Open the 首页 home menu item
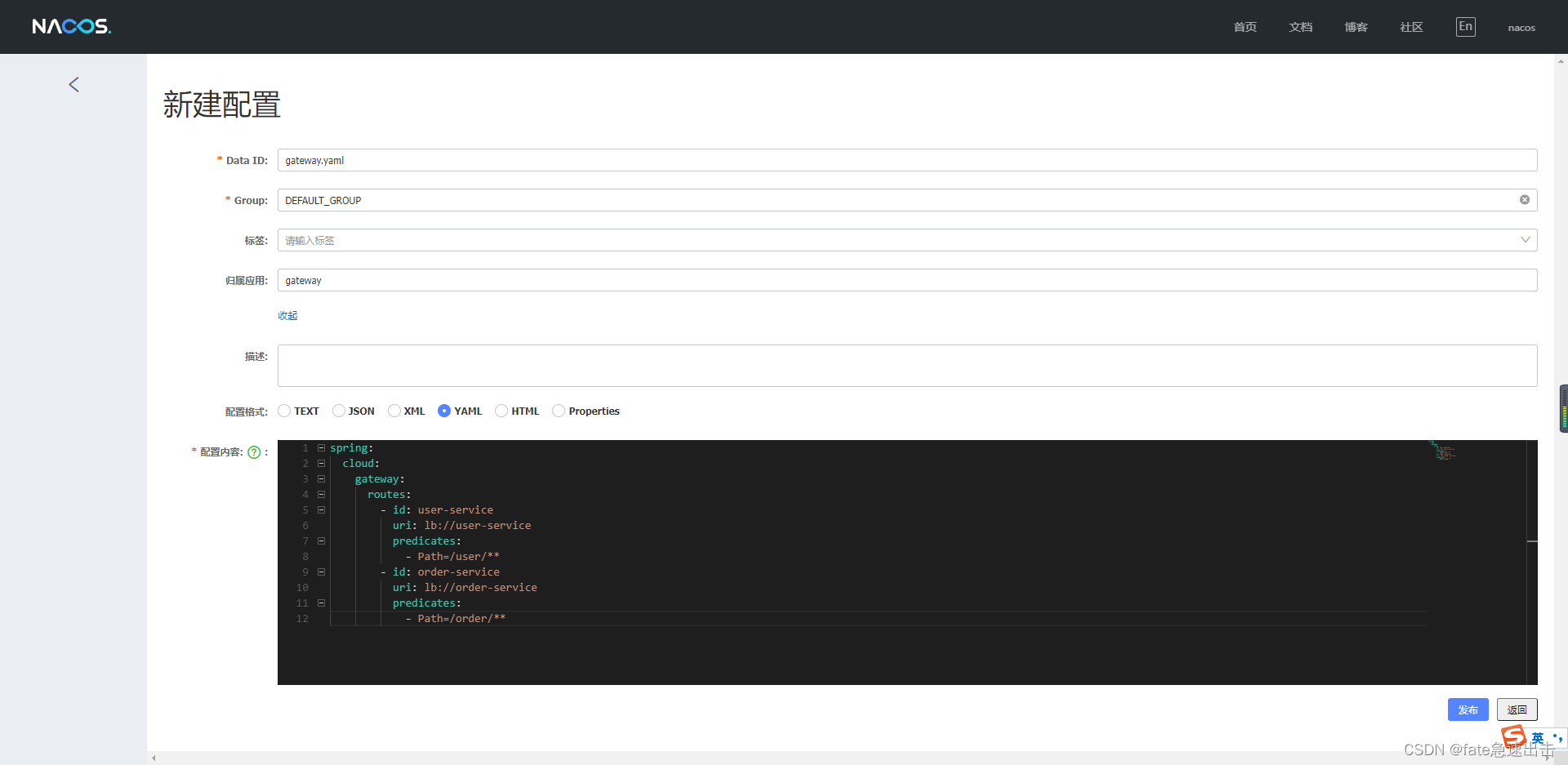Image resolution: width=1568 pixels, height=765 pixels. coord(1245,27)
